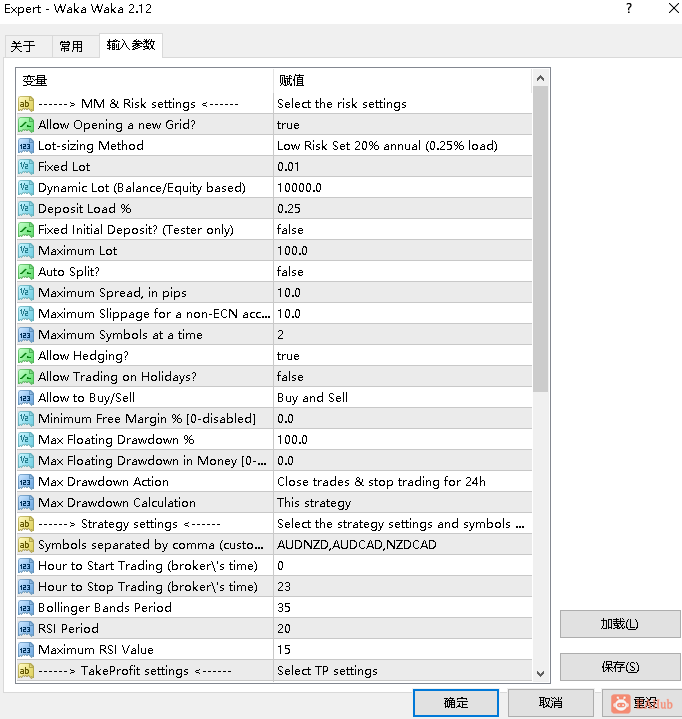Click the icon next to Maximum Lot

click(26, 251)
